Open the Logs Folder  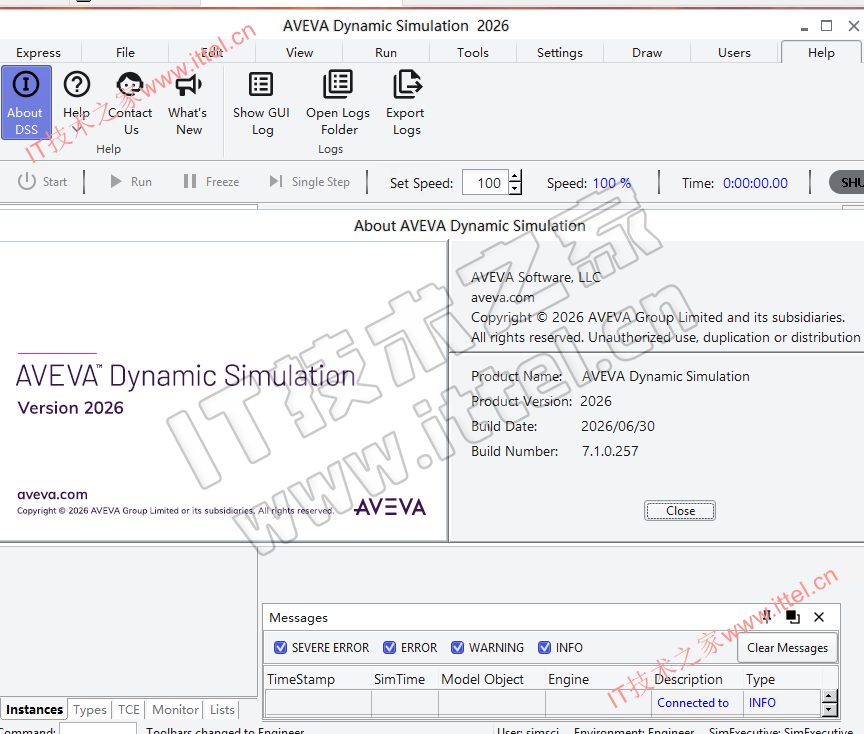[338, 104]
